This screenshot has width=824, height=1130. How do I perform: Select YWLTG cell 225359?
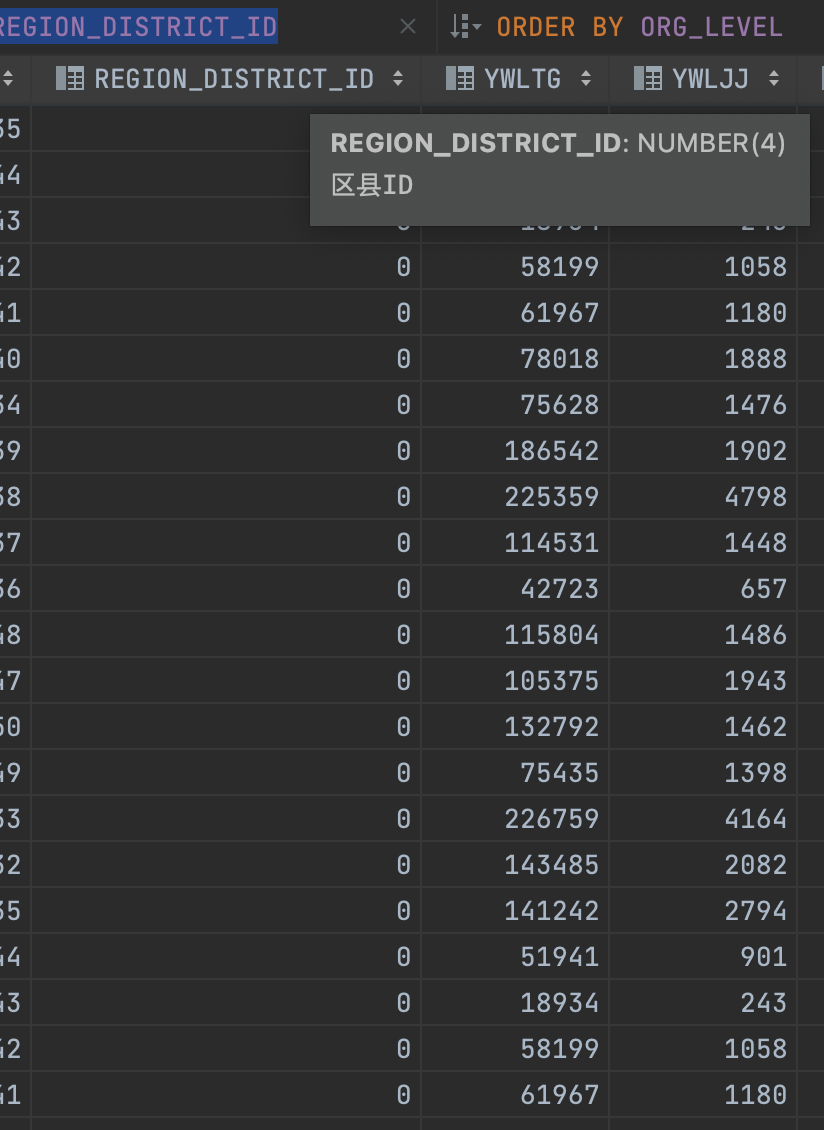coord(515,497)
